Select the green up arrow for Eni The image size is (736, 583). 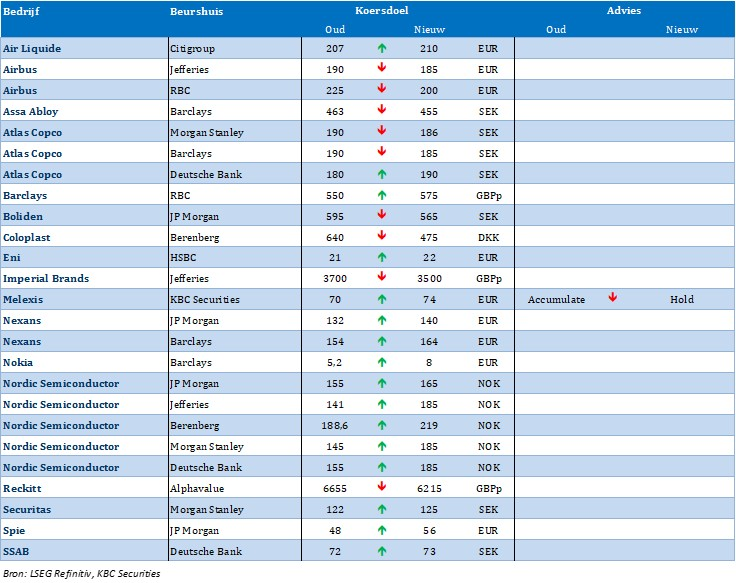(x=382, y=258)
